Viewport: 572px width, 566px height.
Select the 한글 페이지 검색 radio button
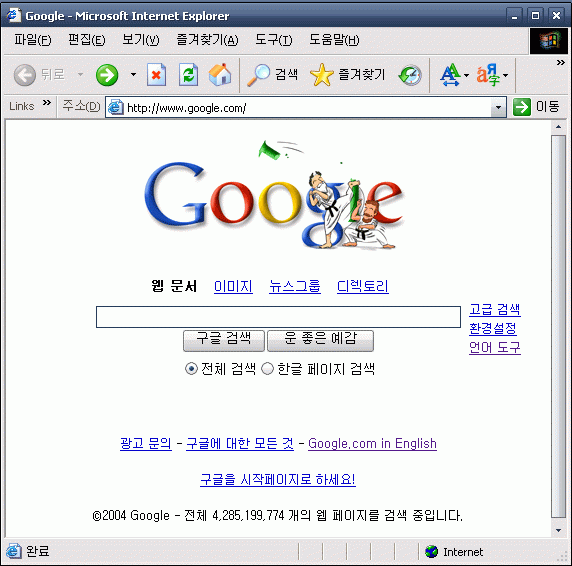click(267, 369)
